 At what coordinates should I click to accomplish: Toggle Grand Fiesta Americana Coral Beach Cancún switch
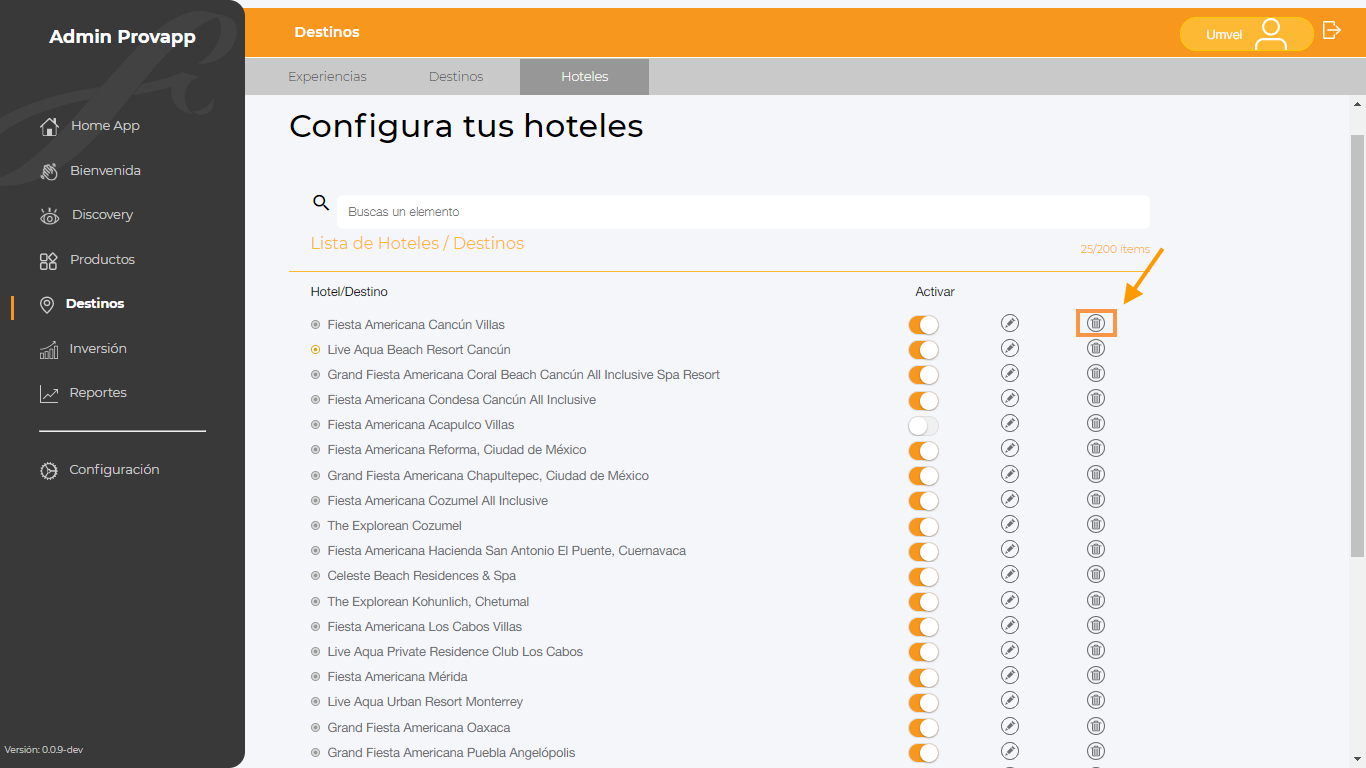point(923,375)
